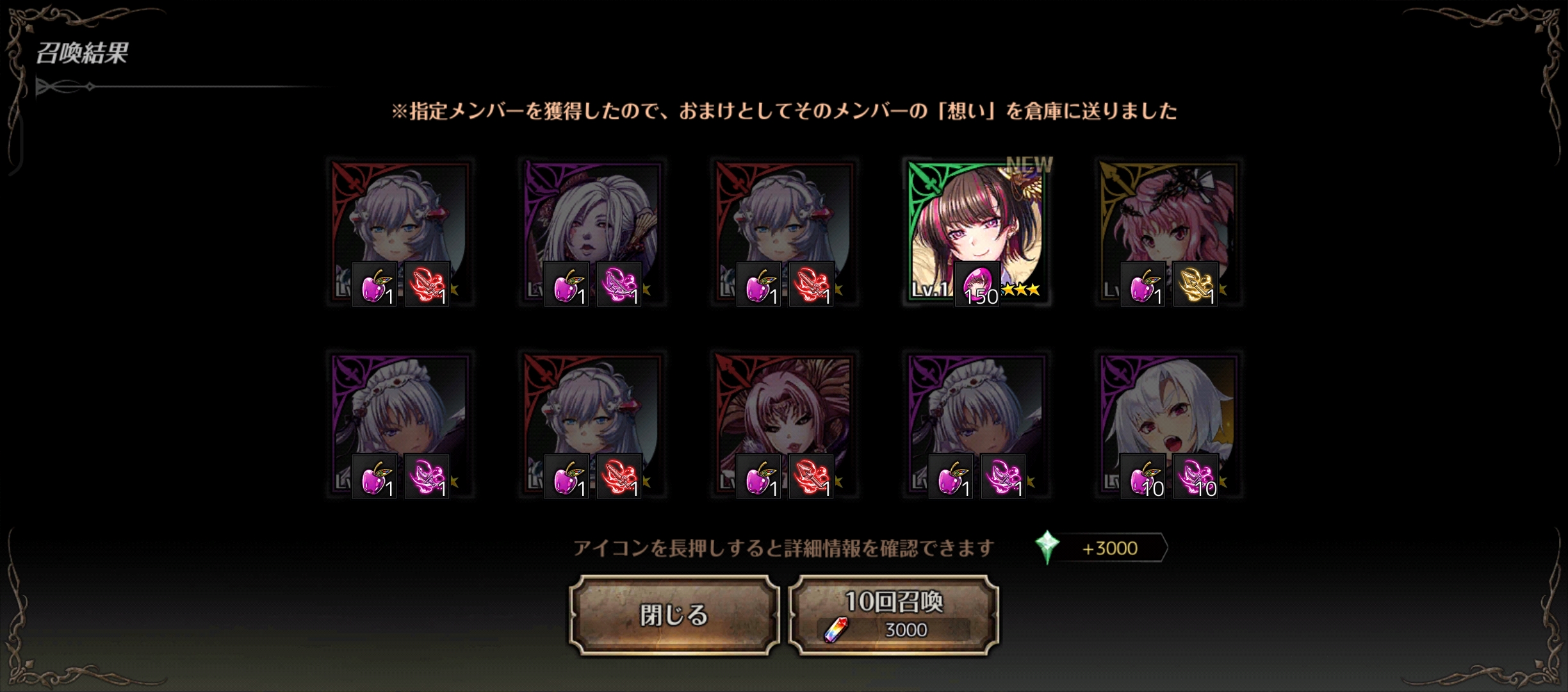Click the 閉じる close button
The width and height of the screenshot is (1568, 692).
tap(674, 615)
